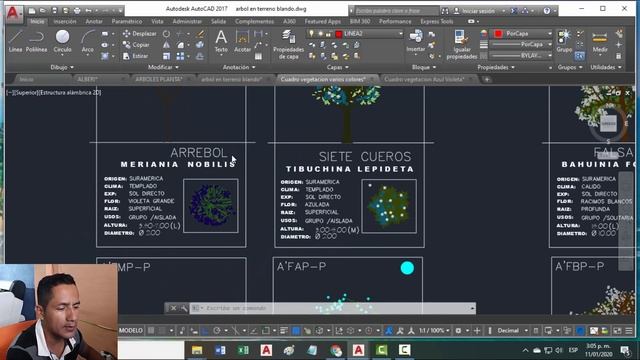Click the ViewCube in drawing area
Image resolution: width=640 pixels, height=360 pixels.
[608, 123]
